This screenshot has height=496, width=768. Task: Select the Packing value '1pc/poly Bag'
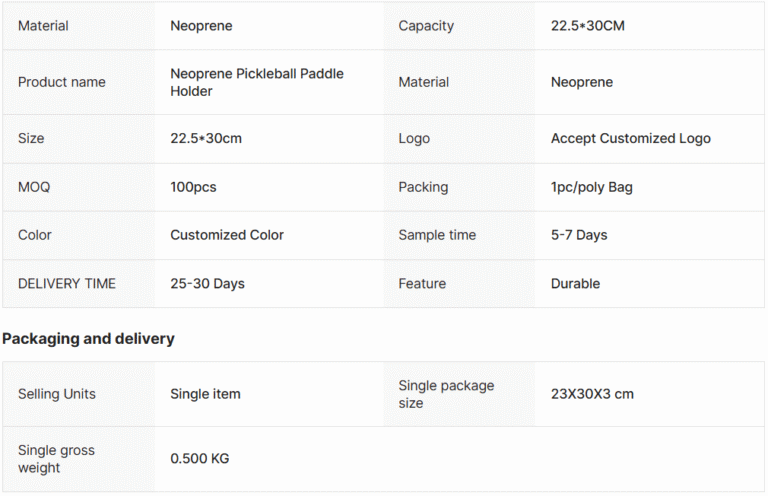(591, 187)
